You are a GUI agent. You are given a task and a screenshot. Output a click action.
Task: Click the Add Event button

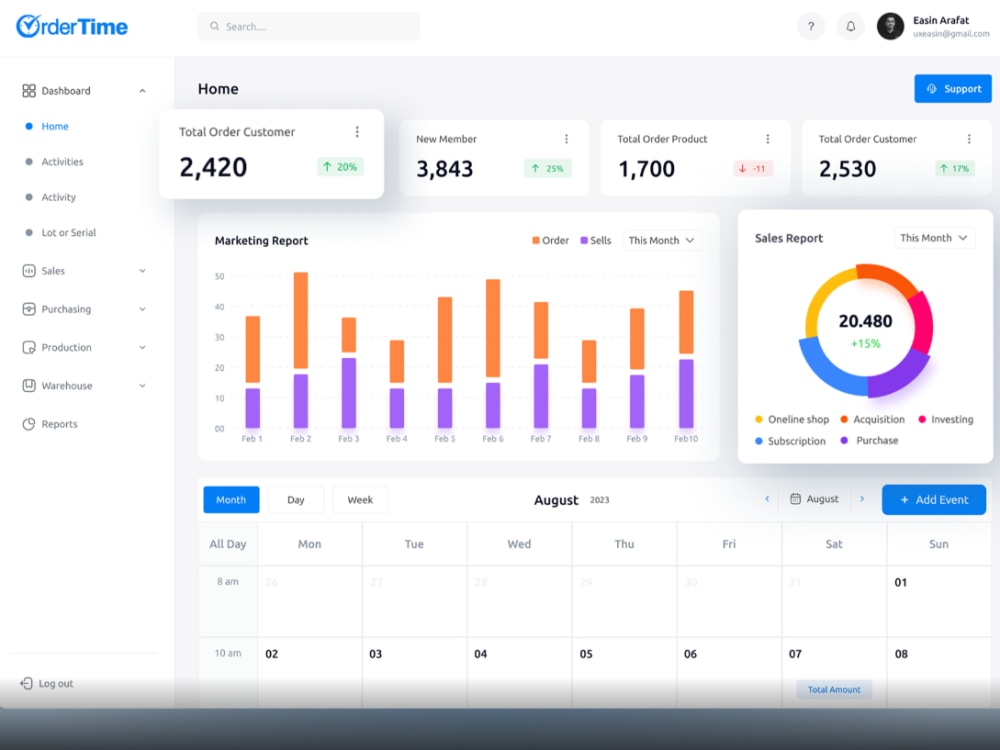[x=934, y=500]
